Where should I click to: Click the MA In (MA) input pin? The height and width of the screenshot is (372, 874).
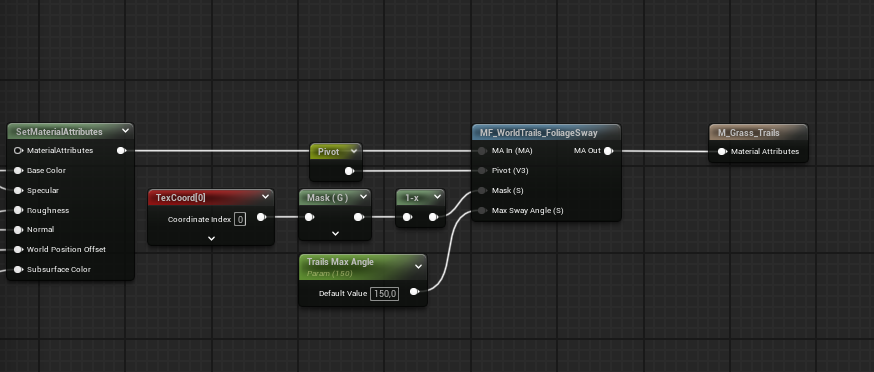coord(482,151)
